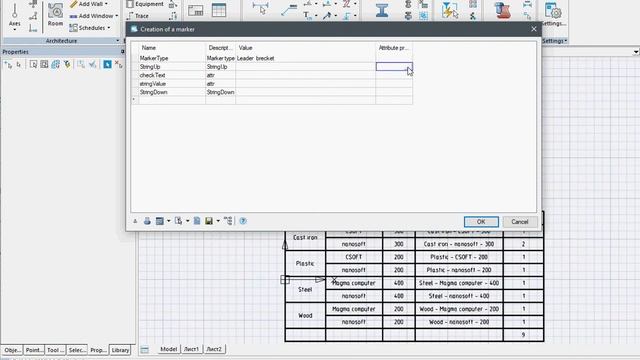Open the Point... panel tab
The image size is (640, 360).
(x=34, y=350)
